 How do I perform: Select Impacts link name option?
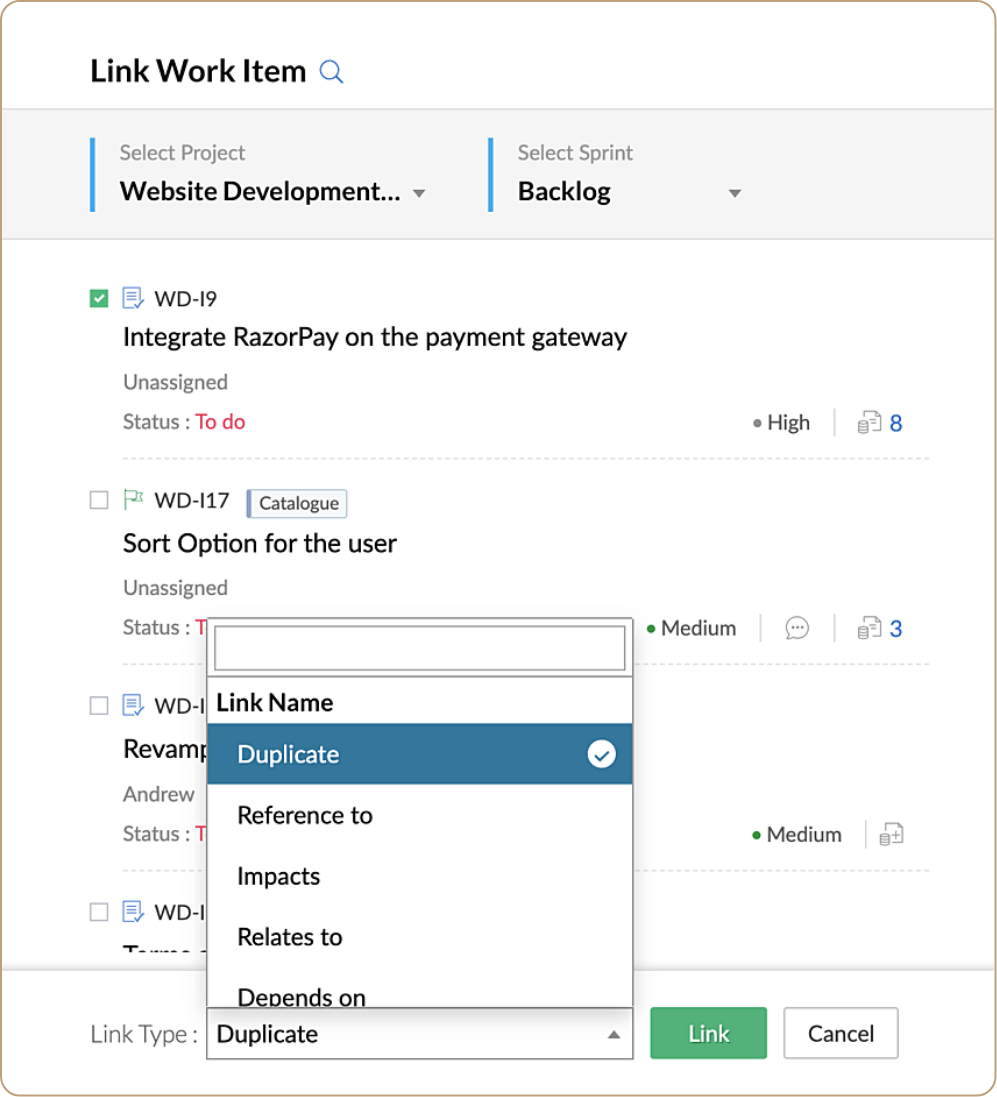pos(279,876)
